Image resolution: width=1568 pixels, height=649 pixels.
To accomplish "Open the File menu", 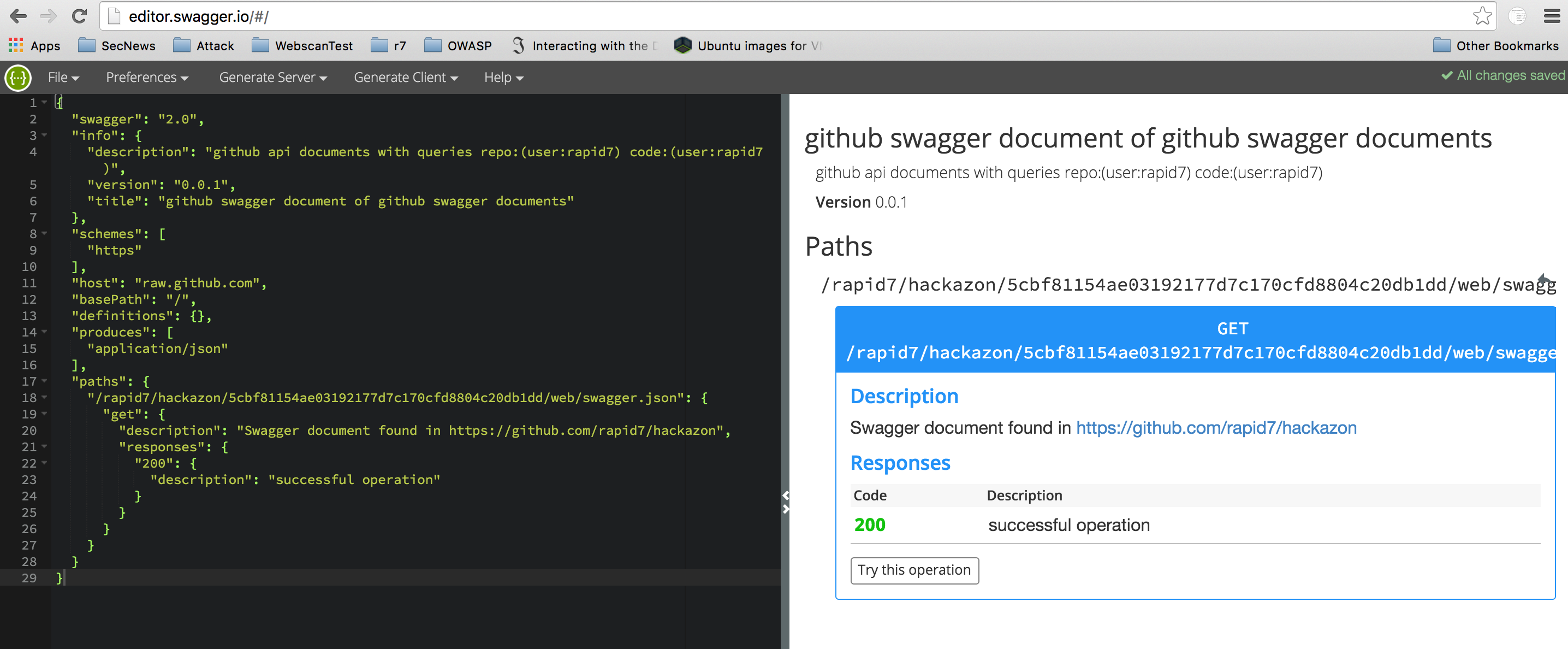I will click(x=63, y=78).
